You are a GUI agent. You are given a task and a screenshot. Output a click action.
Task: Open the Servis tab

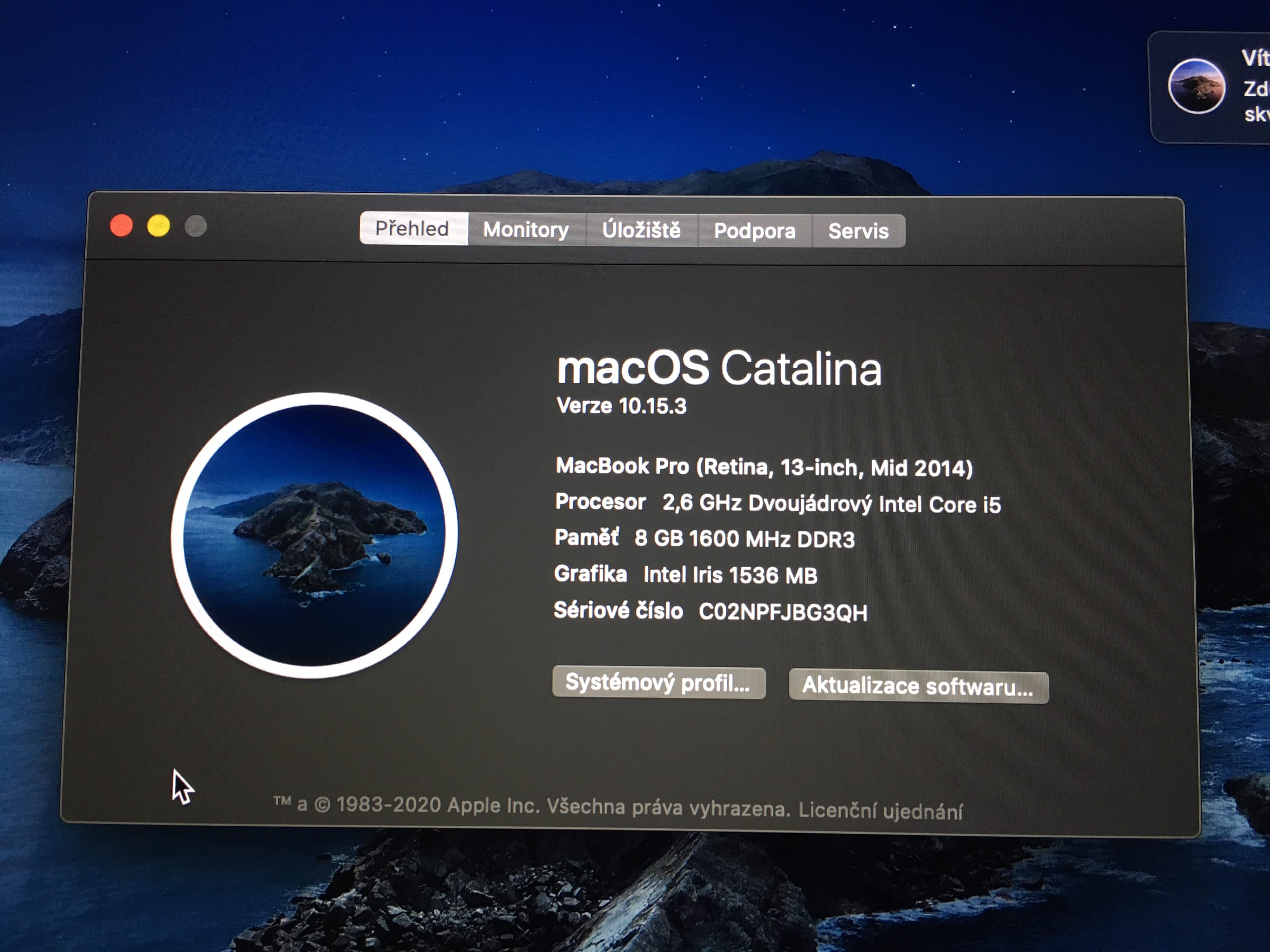[858, 231]
